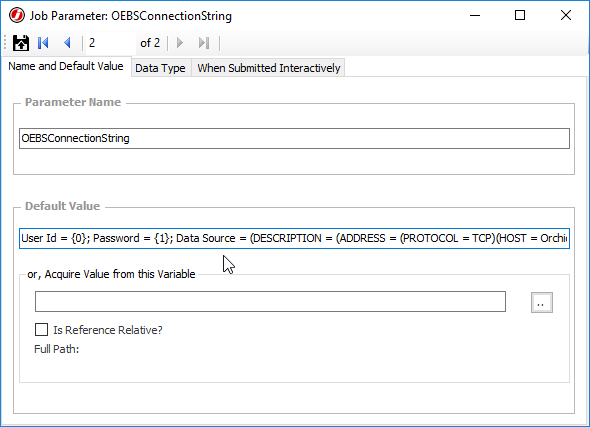Click the Parameter Name field OEBSConnectionString
The image size is (590, 427).
294,138
